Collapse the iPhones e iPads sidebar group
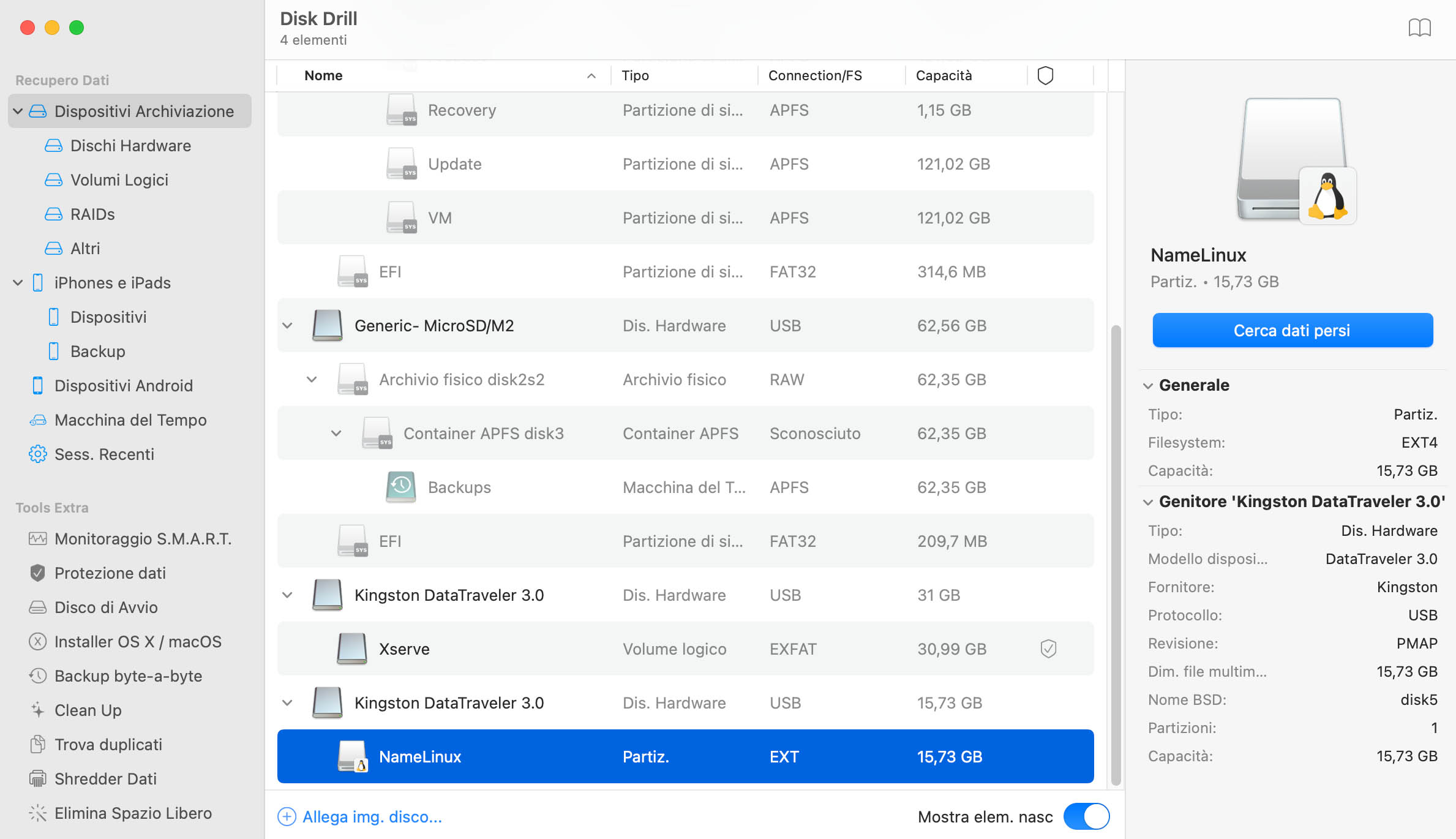 pos(18,283)
